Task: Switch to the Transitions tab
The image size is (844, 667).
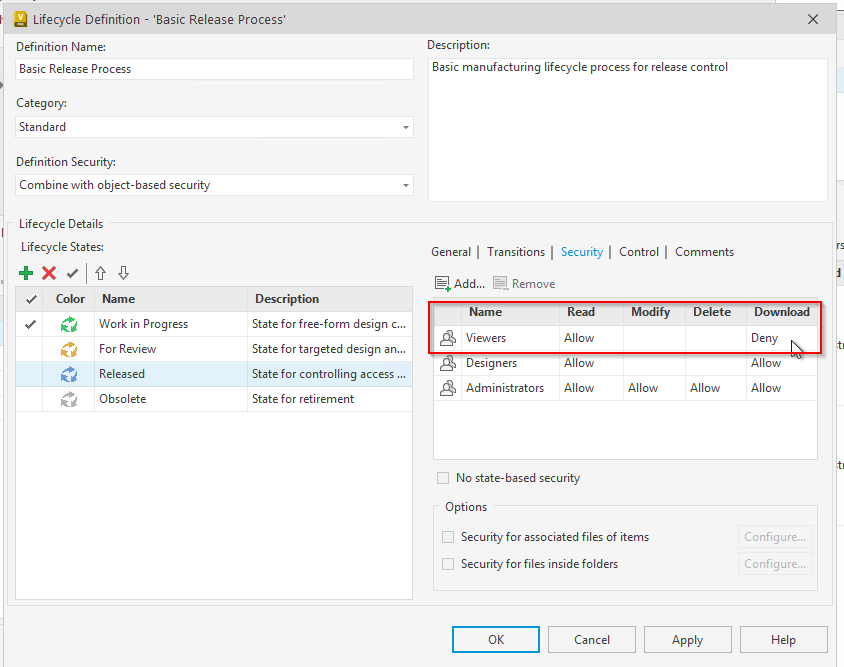Action: tap(516, 251)
